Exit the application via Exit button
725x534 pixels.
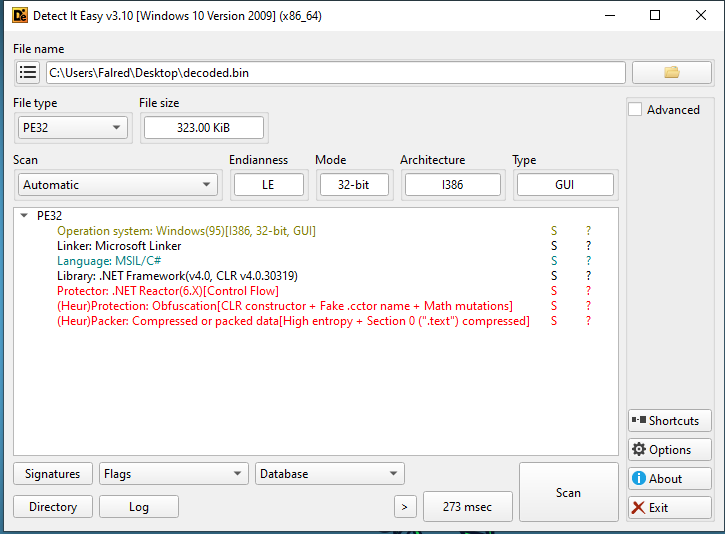[670, 508]
